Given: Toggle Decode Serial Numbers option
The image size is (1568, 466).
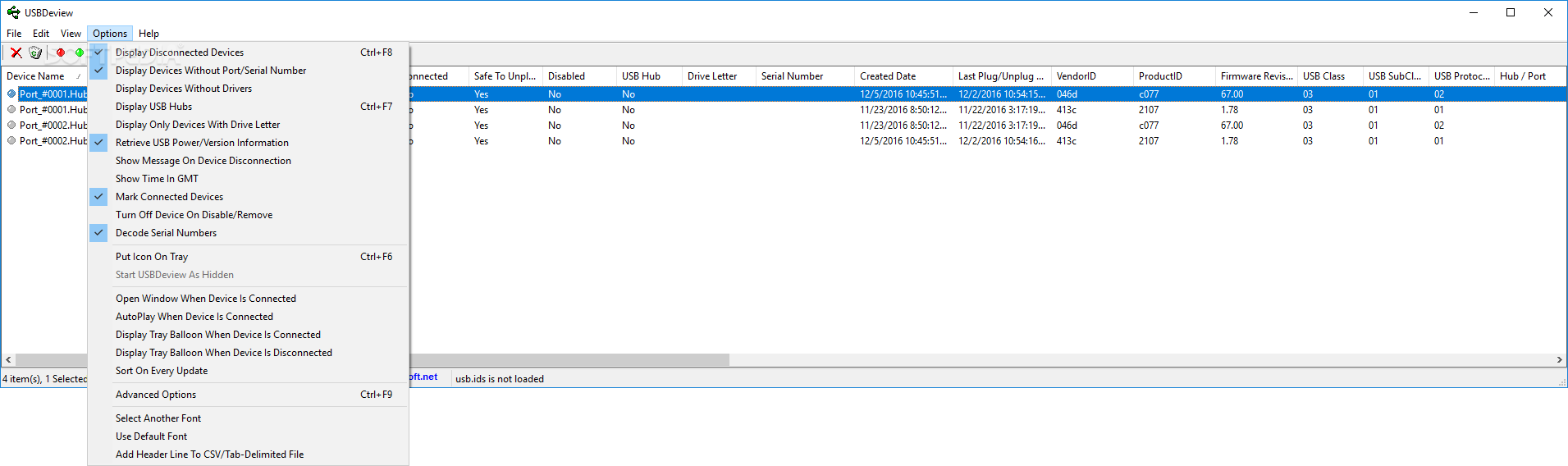Looking at the screenshot, I should [x=248, y=233].
